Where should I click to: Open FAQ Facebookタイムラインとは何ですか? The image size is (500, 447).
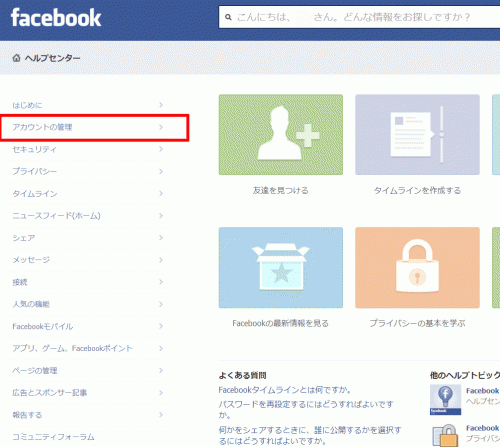coord(285,390)
